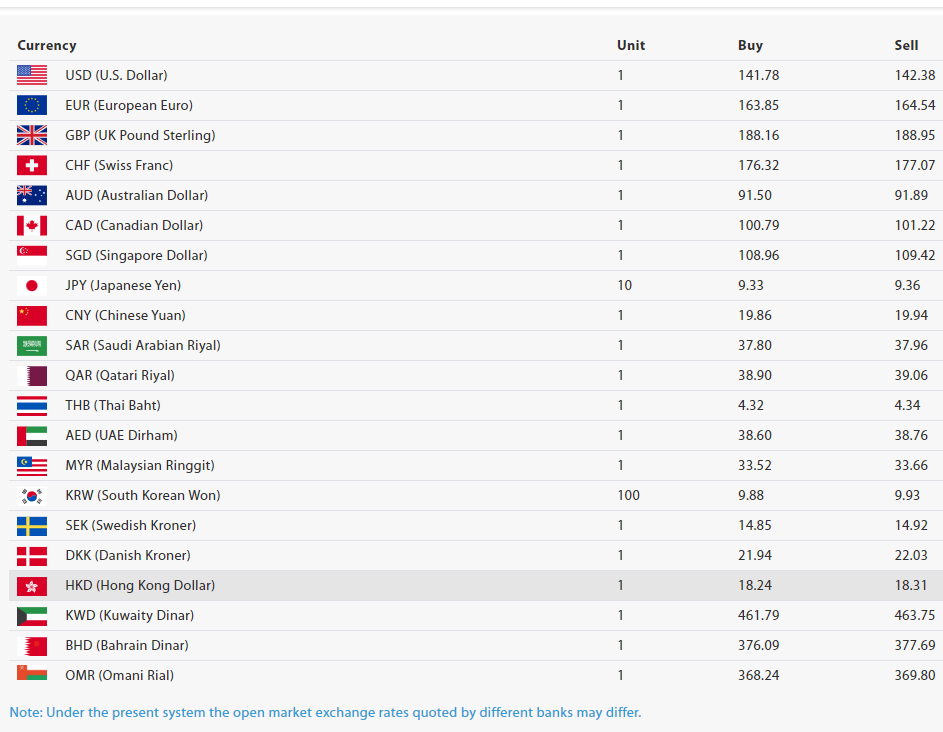The height and width of the screenshot is (732, 943).
Task: Click the open market exchange rates note
Action: coord(325,713)
